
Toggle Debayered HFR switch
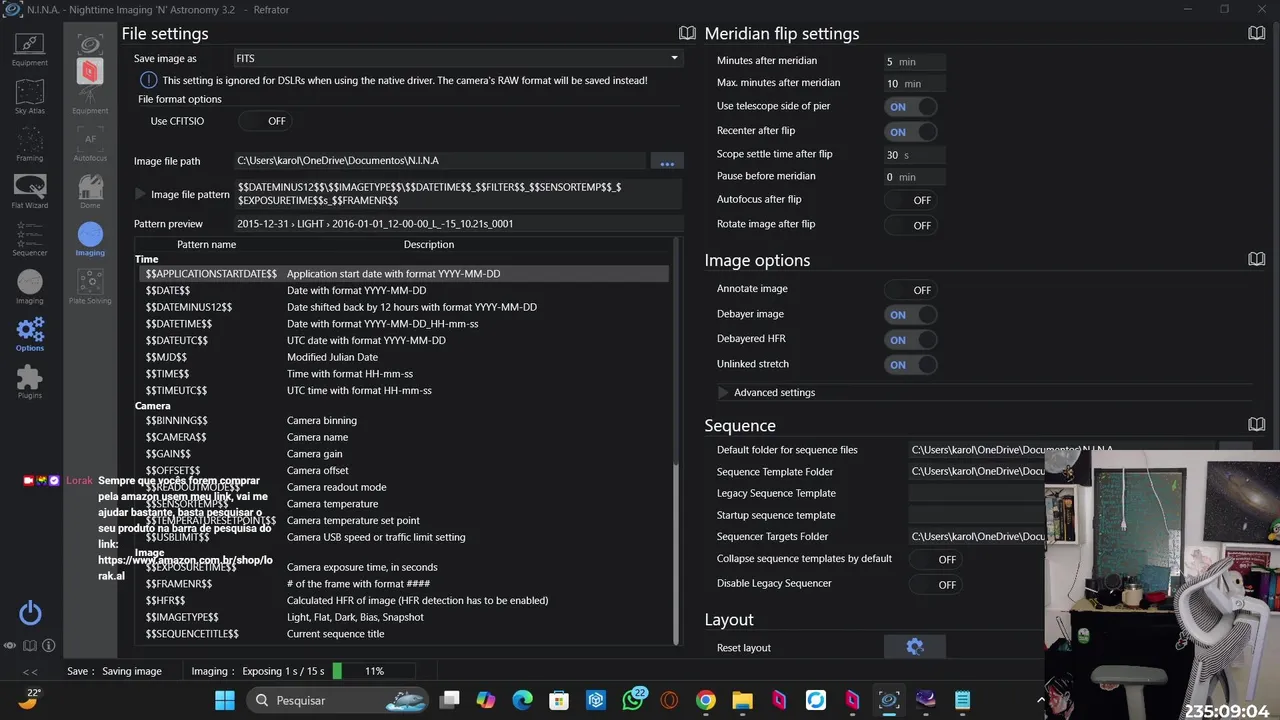point(911,340)
